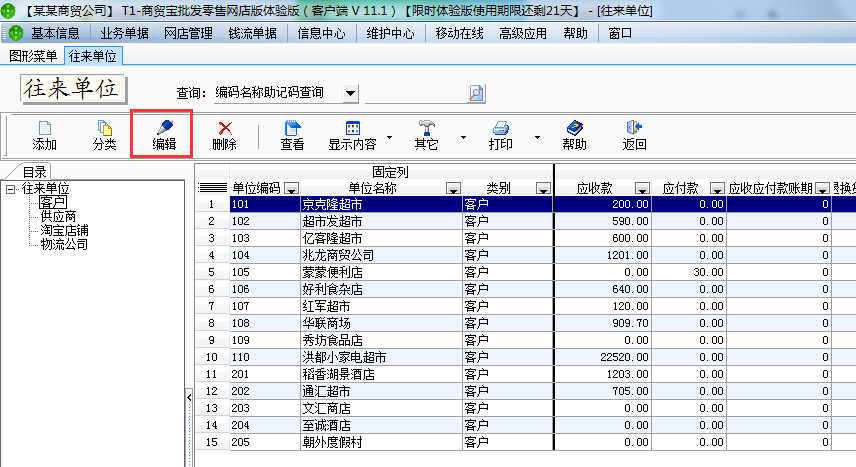
Task: Open the 帮助 (Help) book icon
Action: 574,128
